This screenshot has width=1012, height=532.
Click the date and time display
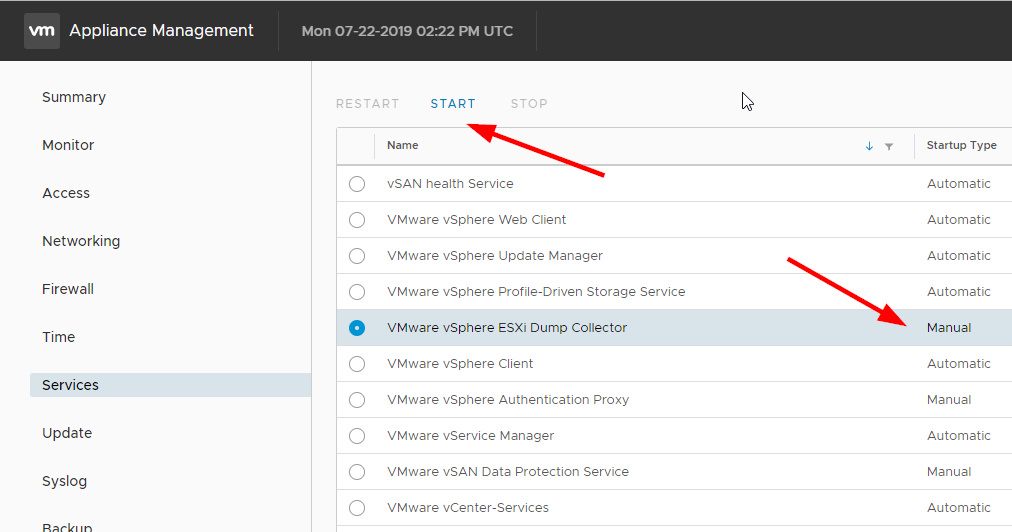click(407, 31)
